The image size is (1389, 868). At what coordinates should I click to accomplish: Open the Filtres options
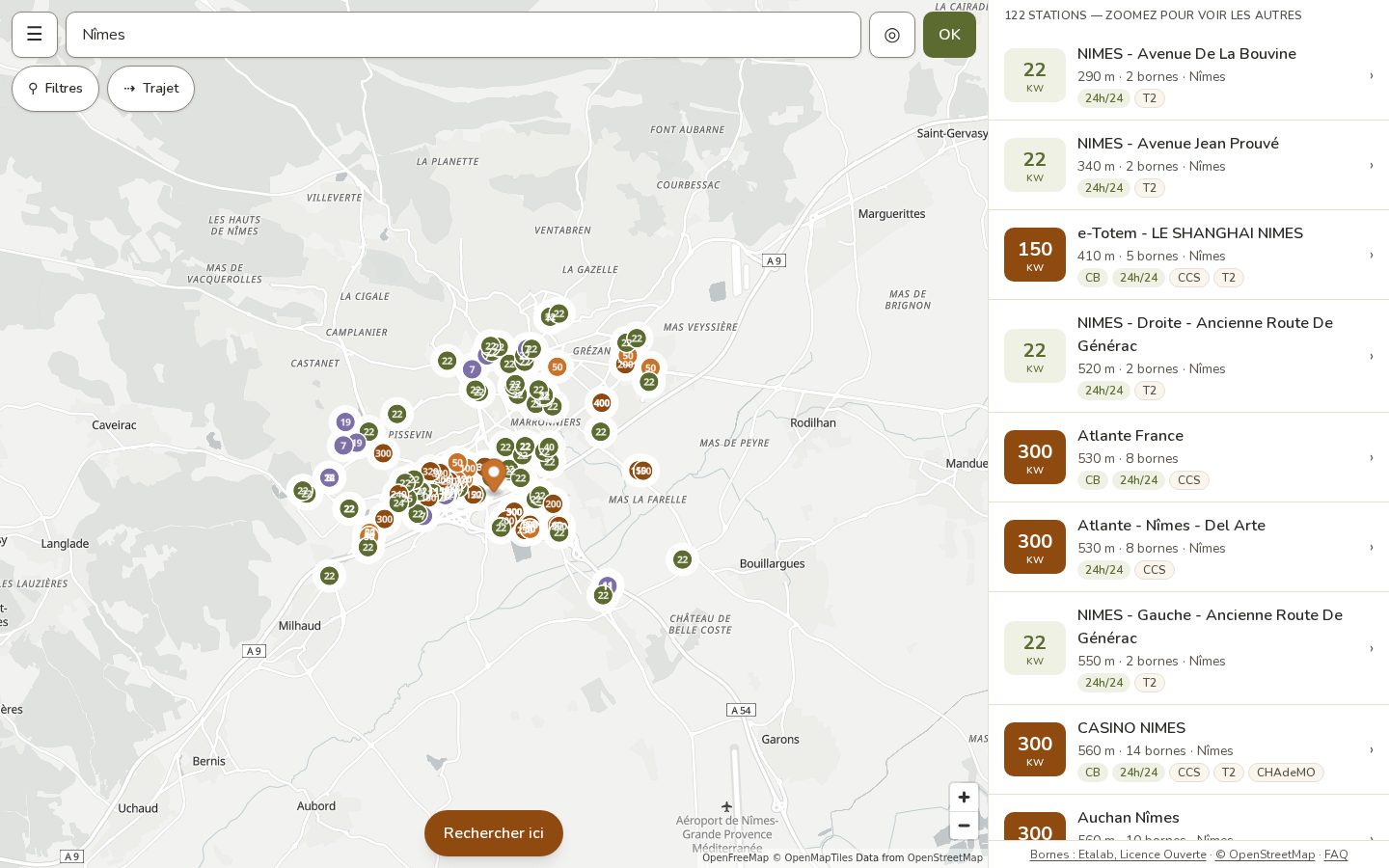coord(55,89)
